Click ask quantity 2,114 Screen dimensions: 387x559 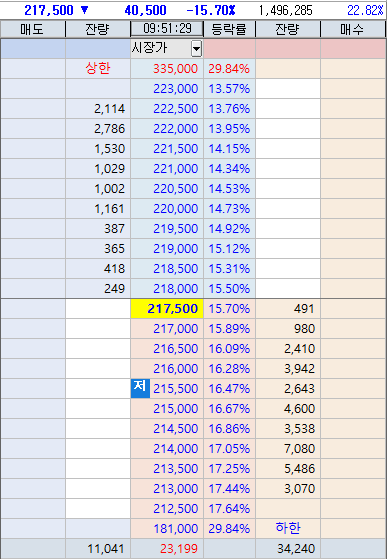(x=109, y=108)
